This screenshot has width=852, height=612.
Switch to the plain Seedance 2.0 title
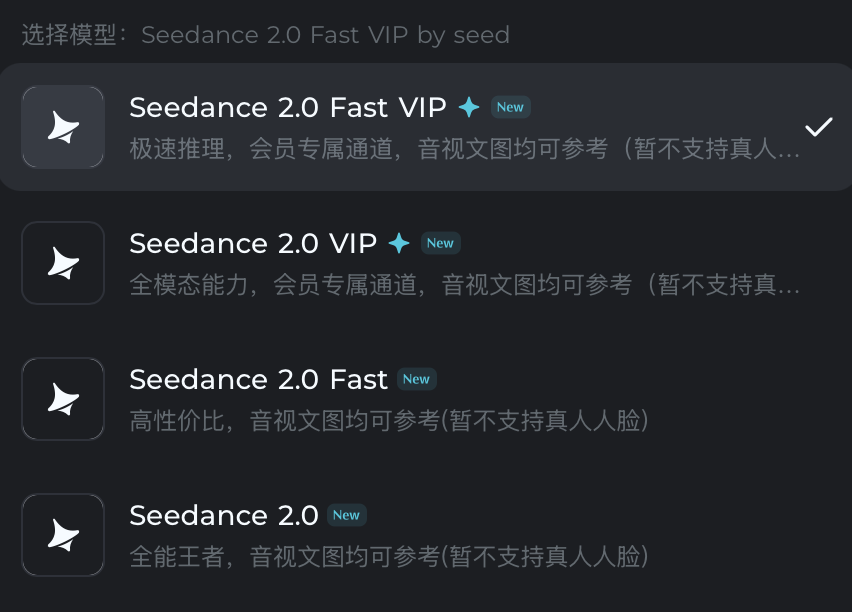click(224, 515)
